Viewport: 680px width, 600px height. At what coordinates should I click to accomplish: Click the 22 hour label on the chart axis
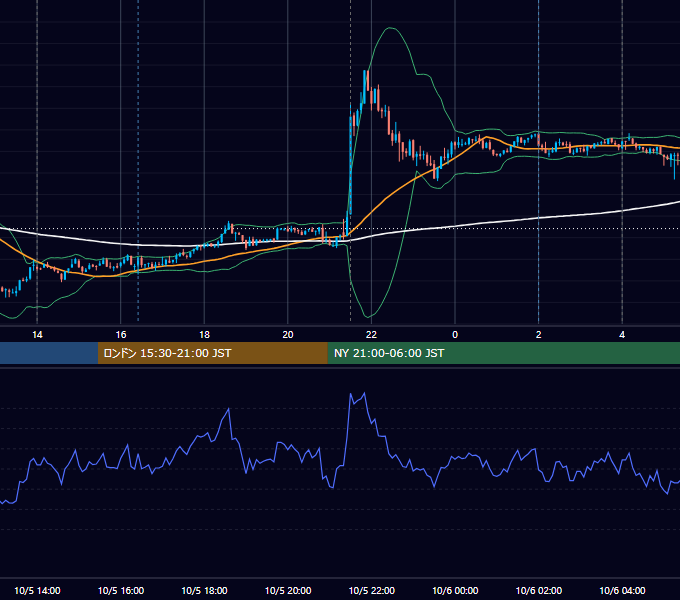[x=371, y=335]
